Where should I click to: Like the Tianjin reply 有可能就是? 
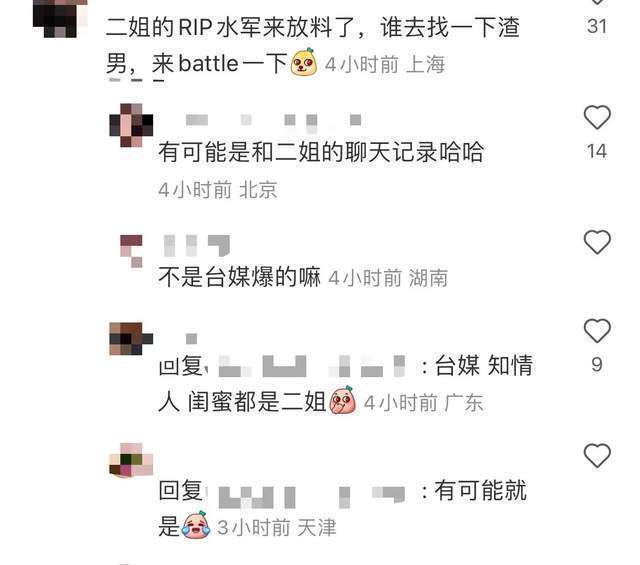[597, 455]
